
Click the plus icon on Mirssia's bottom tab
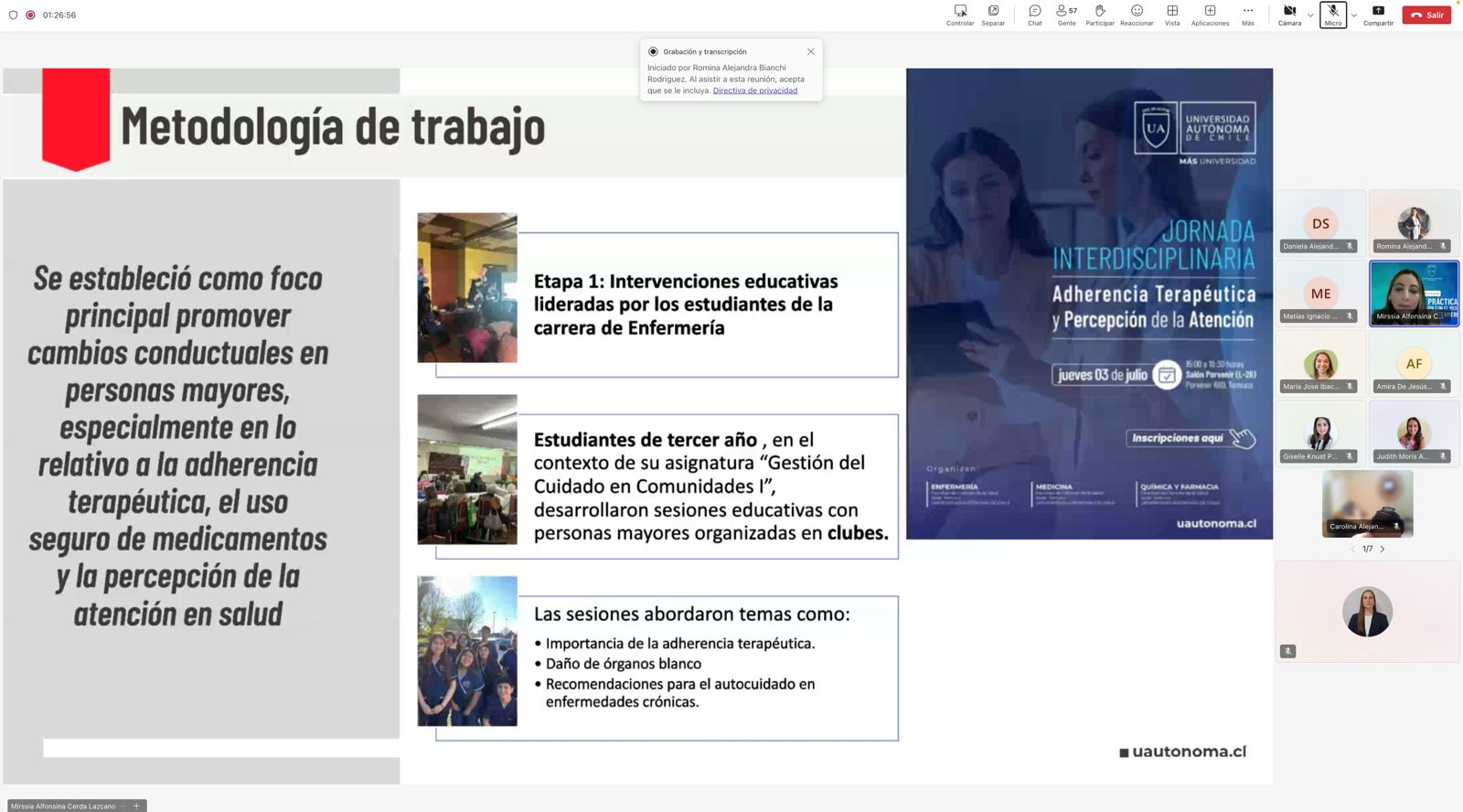136,806
